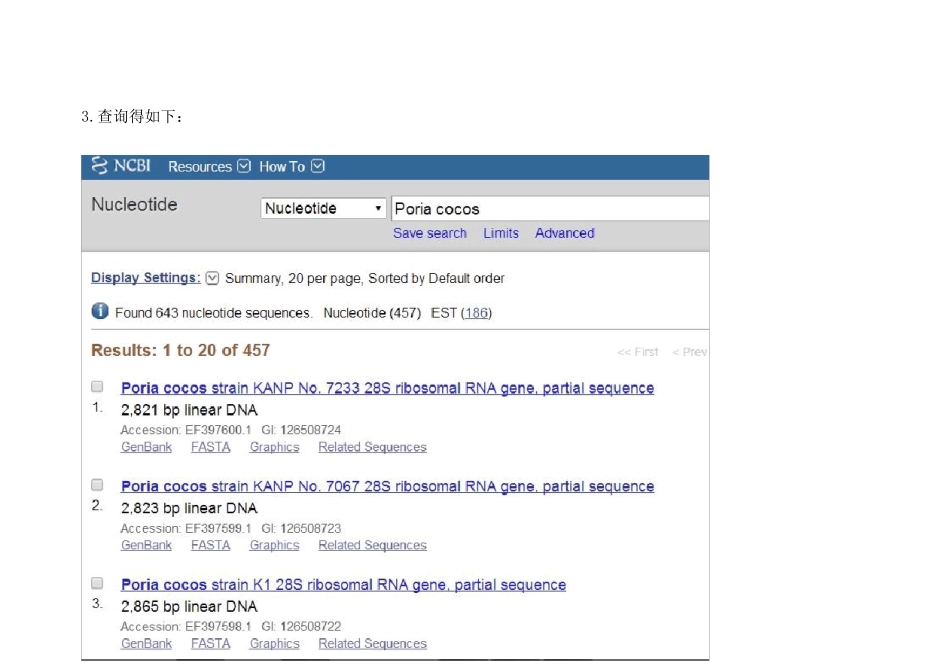Image resolution: width=950 pixels, height=672 pixels.
Task: Open the How To dropdown menu
Action: [x=292, y=167]
